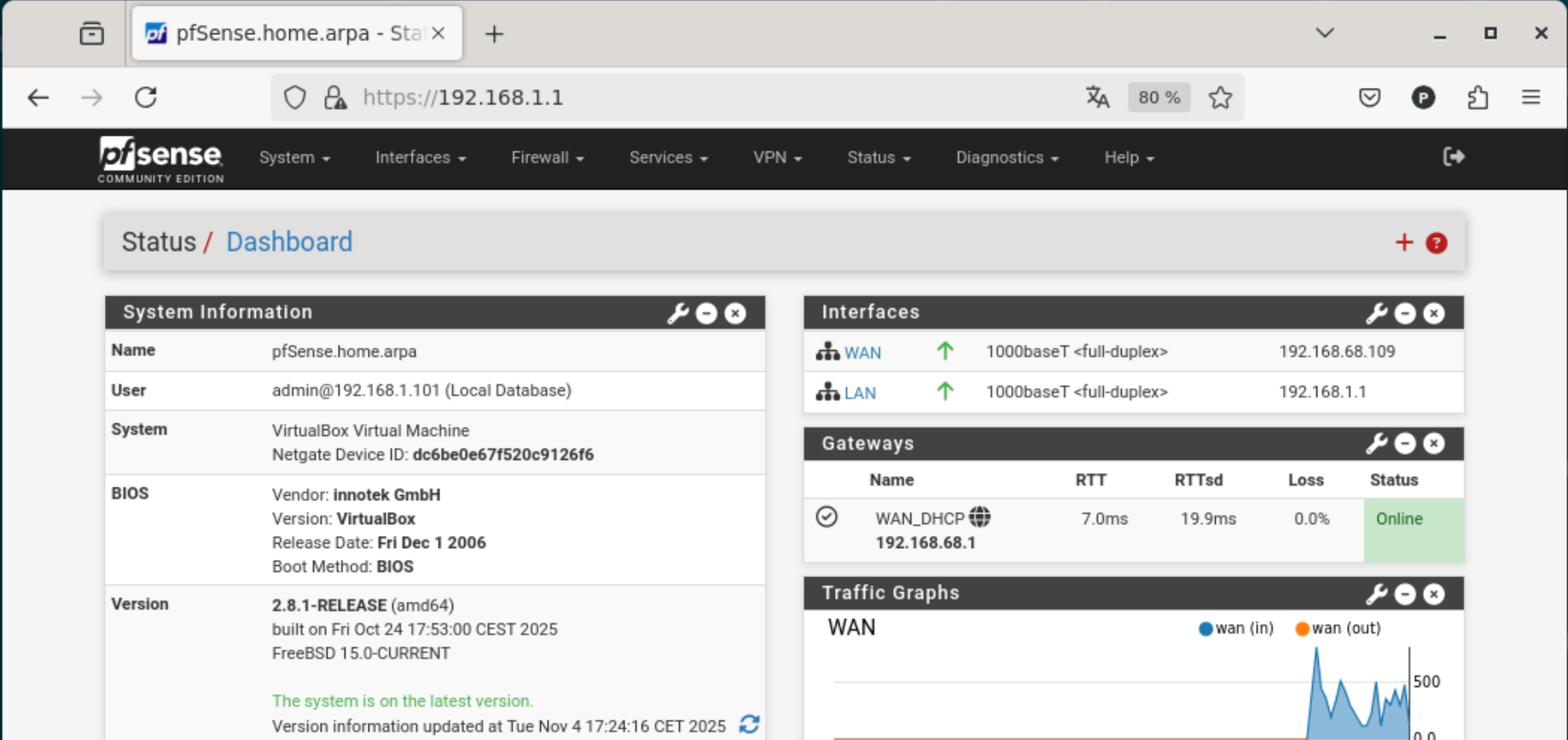The height and width of the screenshot is (740, 1568).
Task: Close the pfSense.home.arpa browser tab
Action: 438,33
